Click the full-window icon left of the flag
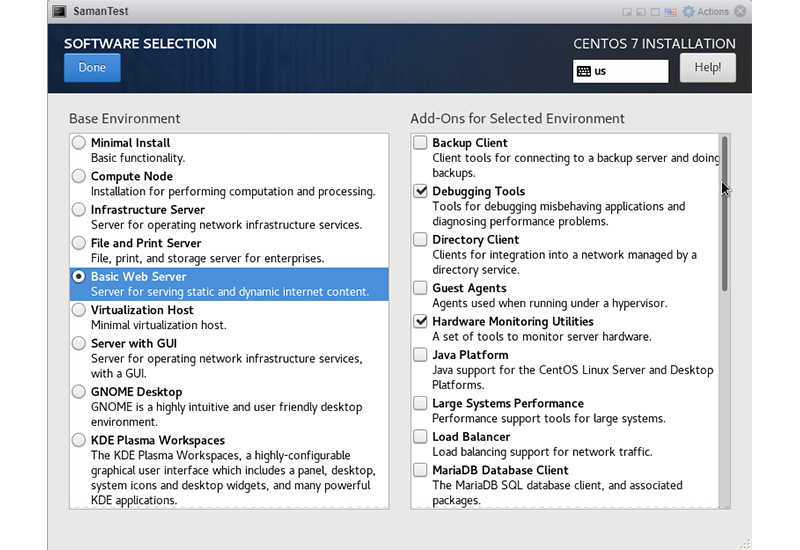Screen dimensions: 800x550 [x=656, y=11]
